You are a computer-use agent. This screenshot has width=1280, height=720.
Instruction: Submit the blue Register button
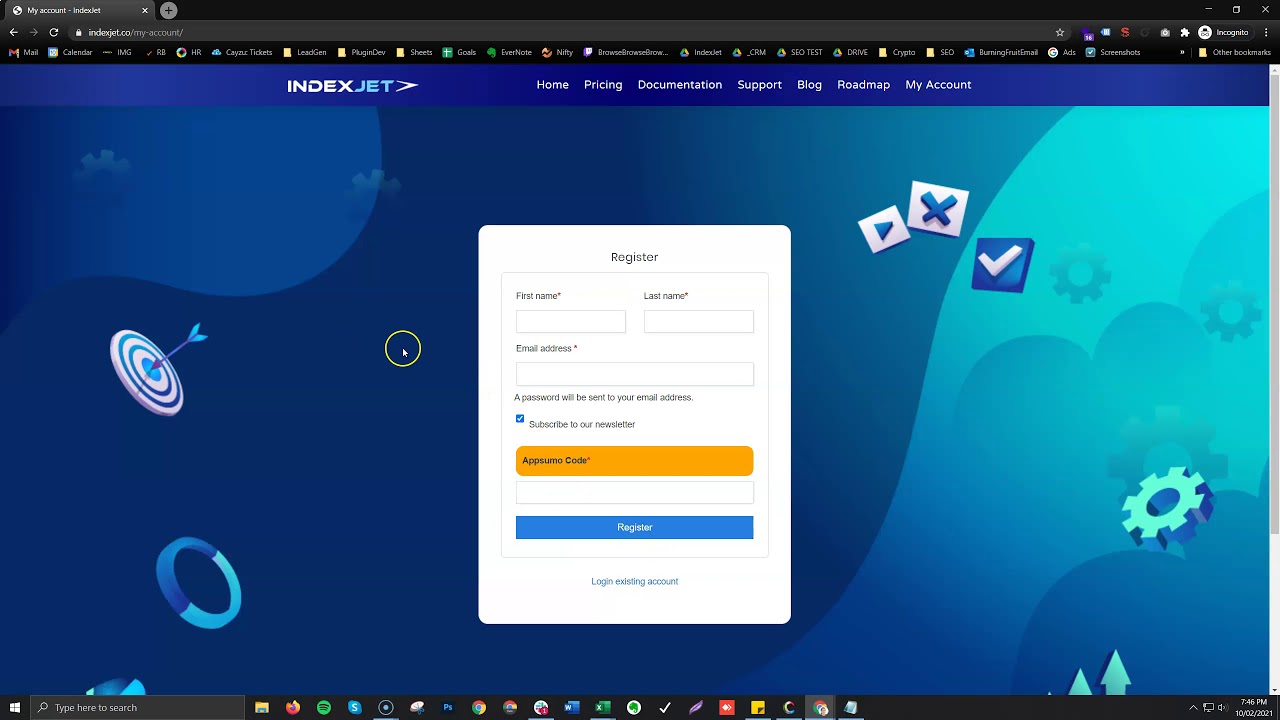coord(635,527)
